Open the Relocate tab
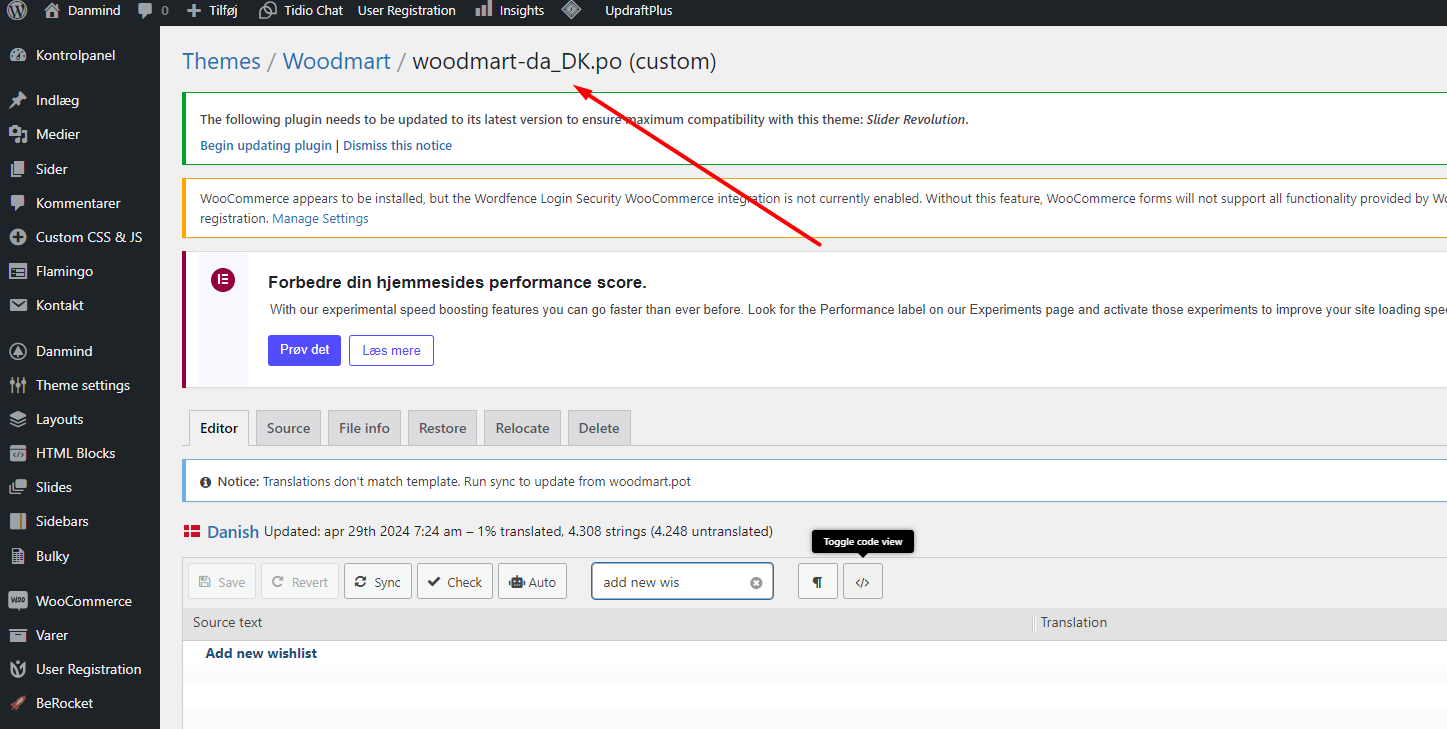 click(523, 428)
